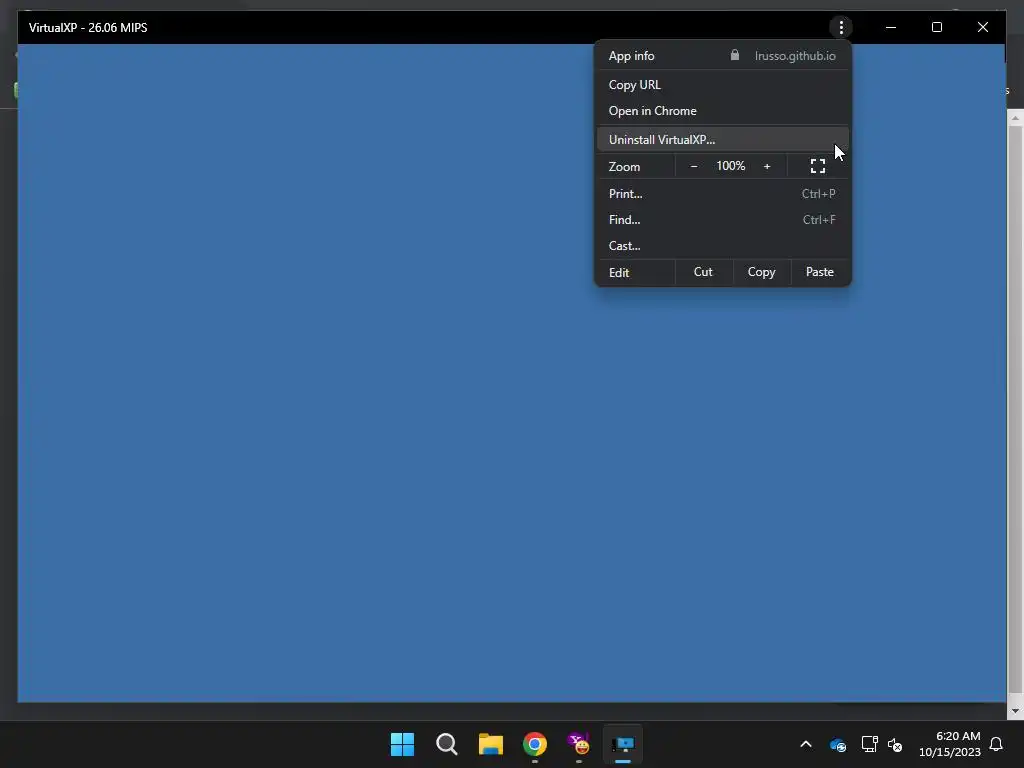Increase zoom with the plus button
This screenshot has height=768, width=1024.
767,167
